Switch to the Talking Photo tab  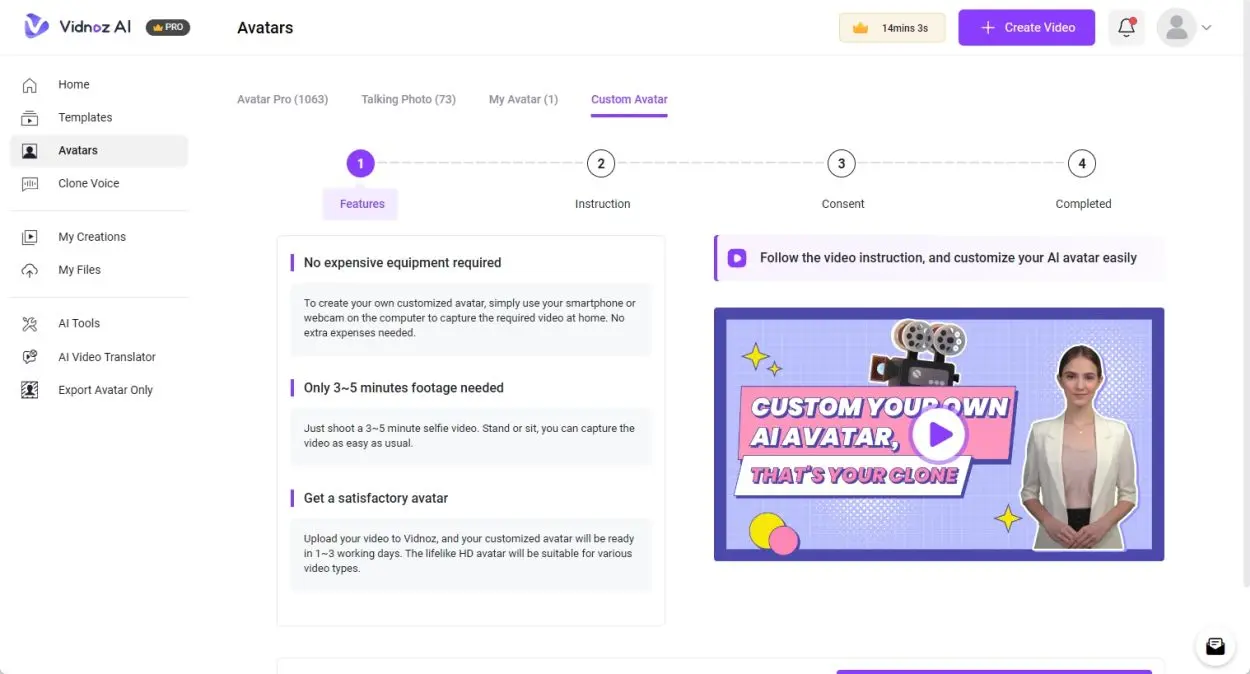tap(408, 99)
